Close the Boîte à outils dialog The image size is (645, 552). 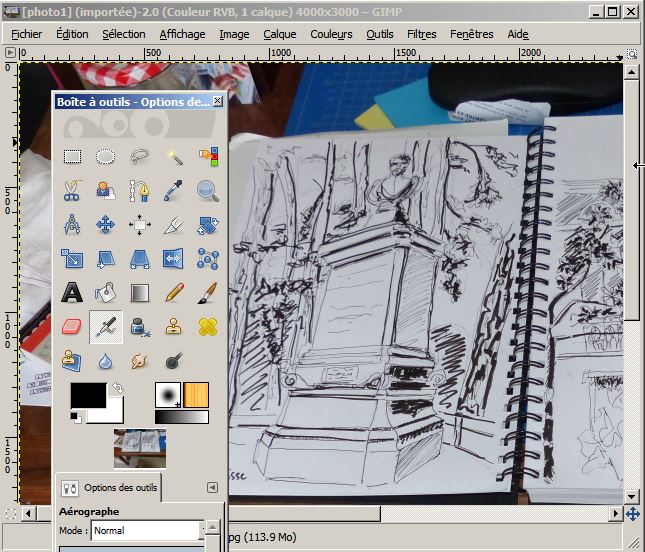click(218, 101)
